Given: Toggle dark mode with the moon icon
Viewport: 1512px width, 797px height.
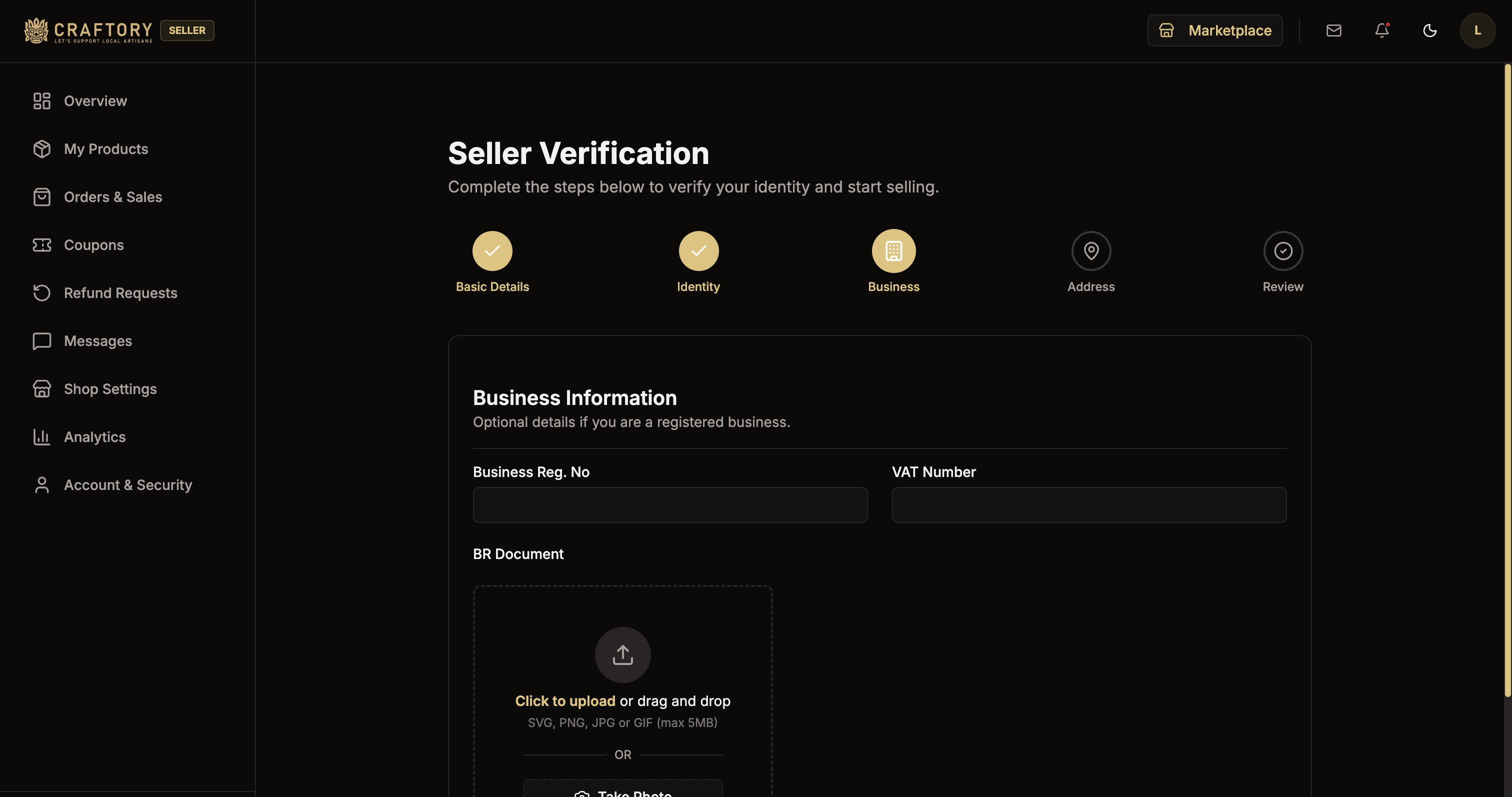Looking at the screenshot, I should click(x=1429, y=30).
